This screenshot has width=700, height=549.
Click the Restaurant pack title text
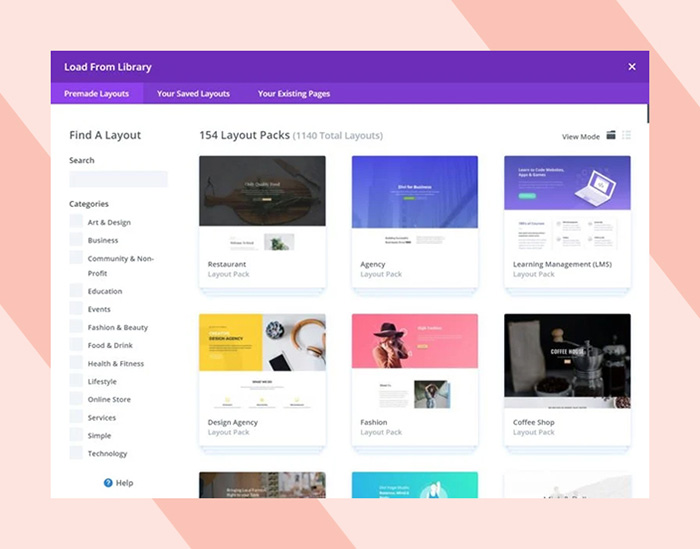click(x=227, y=264)
